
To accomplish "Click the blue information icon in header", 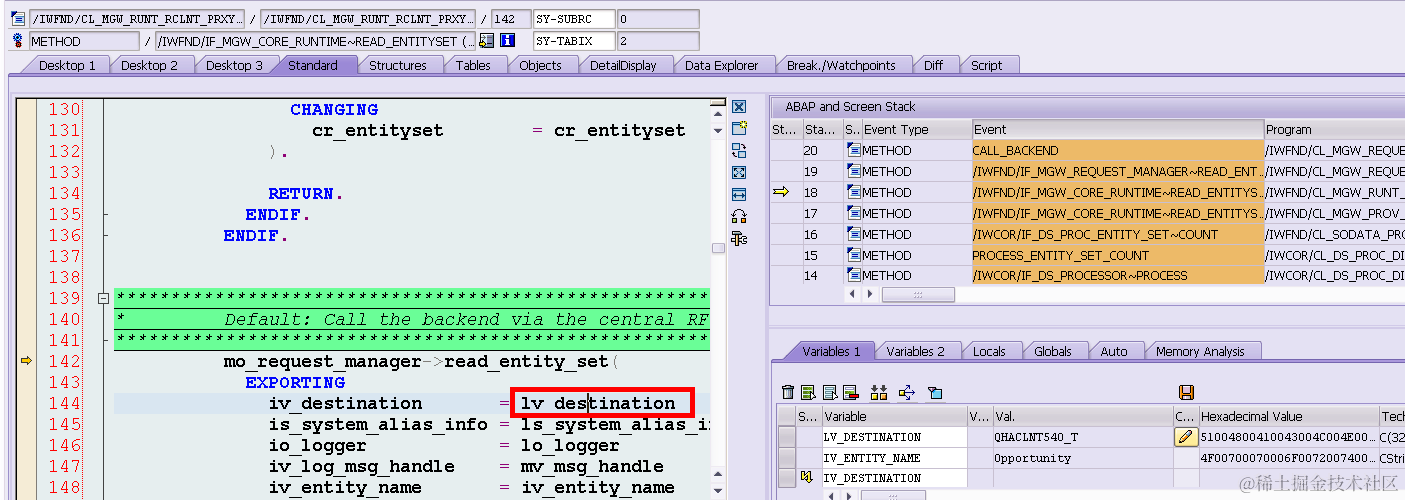I will pos(507,41).
